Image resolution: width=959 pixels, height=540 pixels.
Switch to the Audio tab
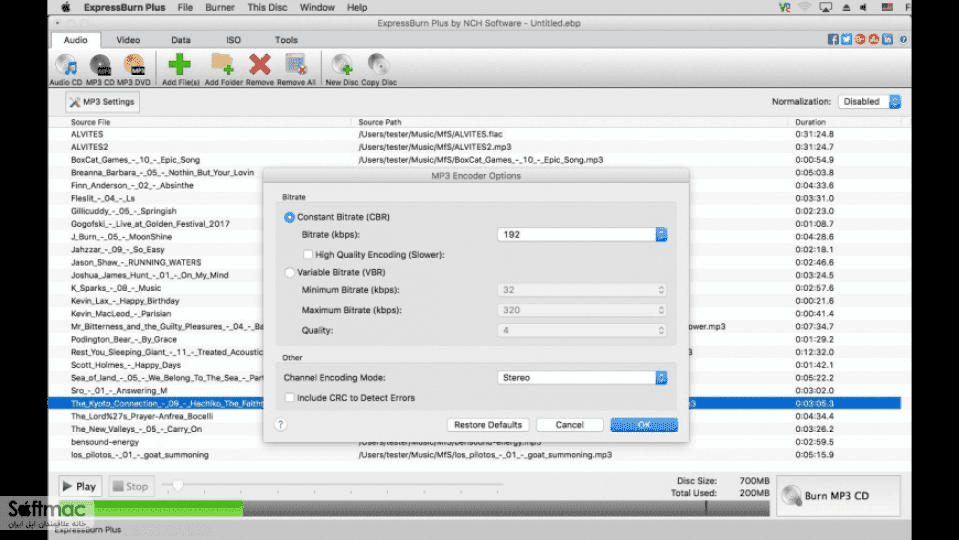pos(75,40)
